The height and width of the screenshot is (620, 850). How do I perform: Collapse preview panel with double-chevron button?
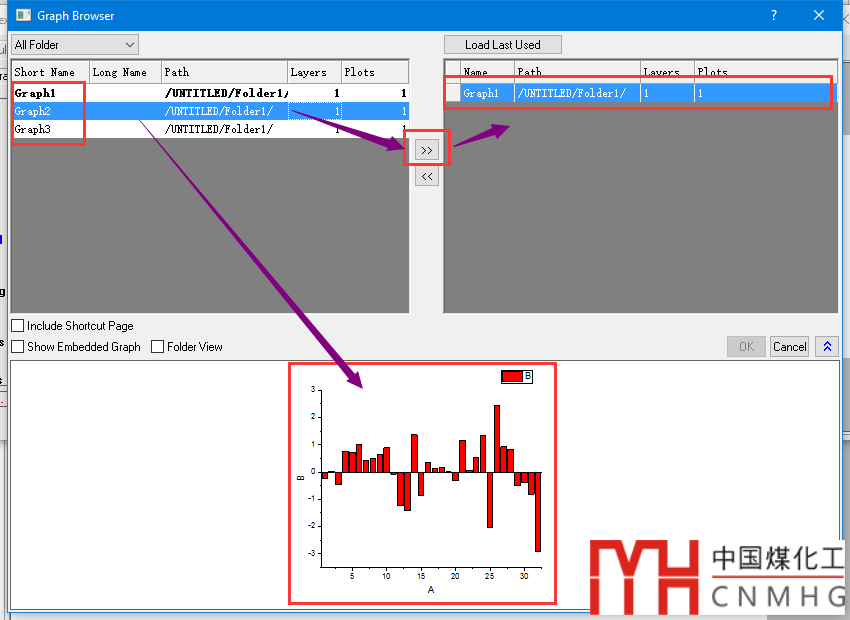pos(827,347)
